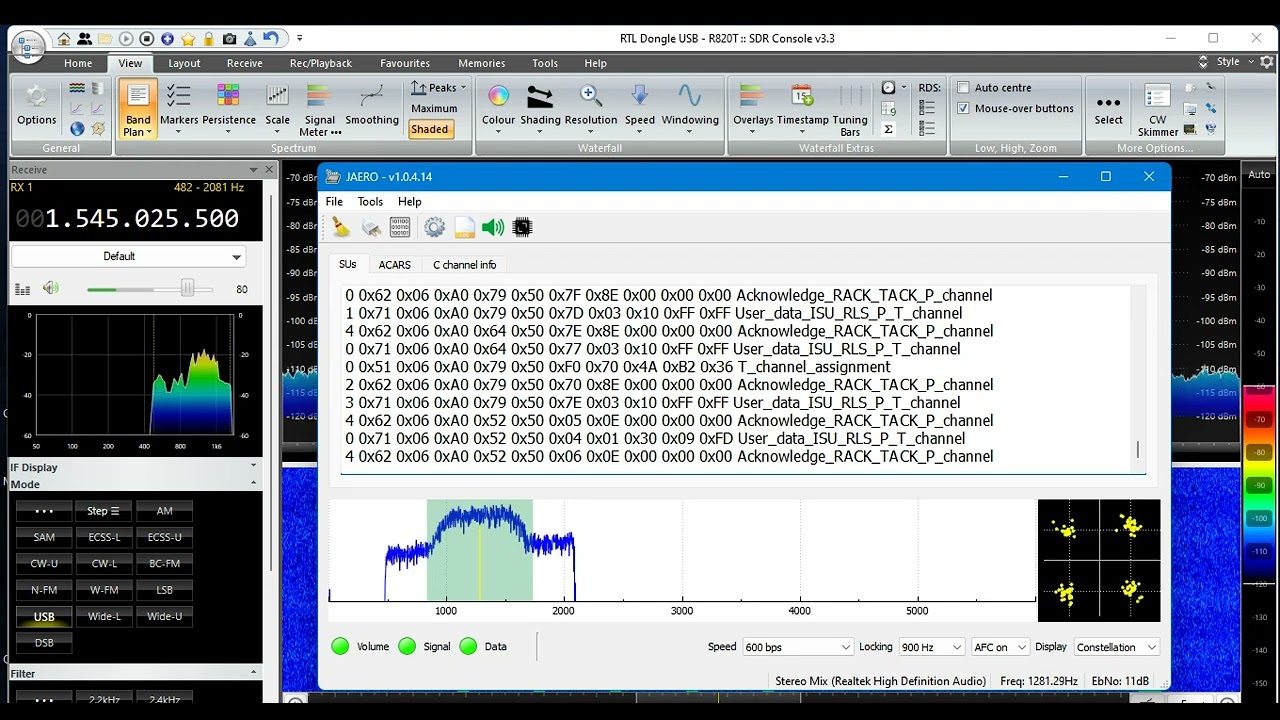1280x720 pixels.
Task: Click the padlock icon in quick access toolbar
Action: 209,39
